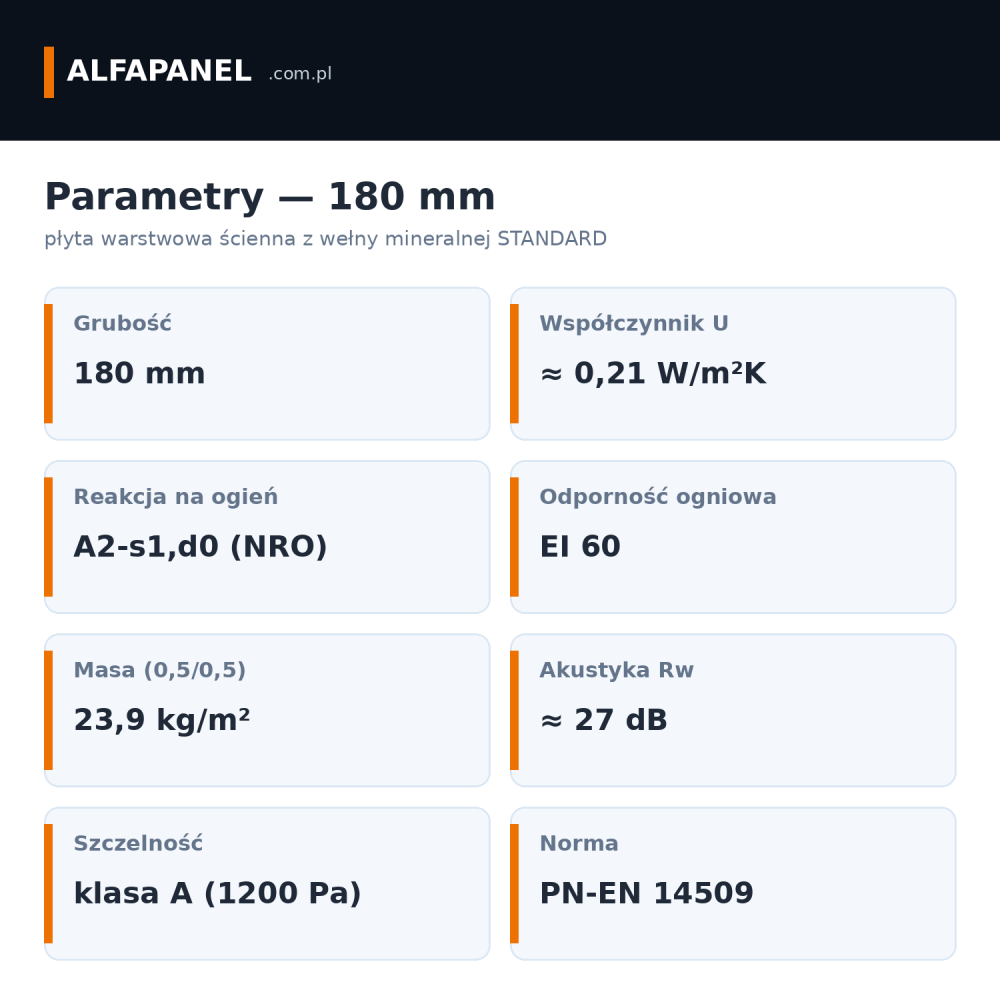Open the Grubość 180 mm card
The image size is (1000, 1000).
[x=267, y=364]
